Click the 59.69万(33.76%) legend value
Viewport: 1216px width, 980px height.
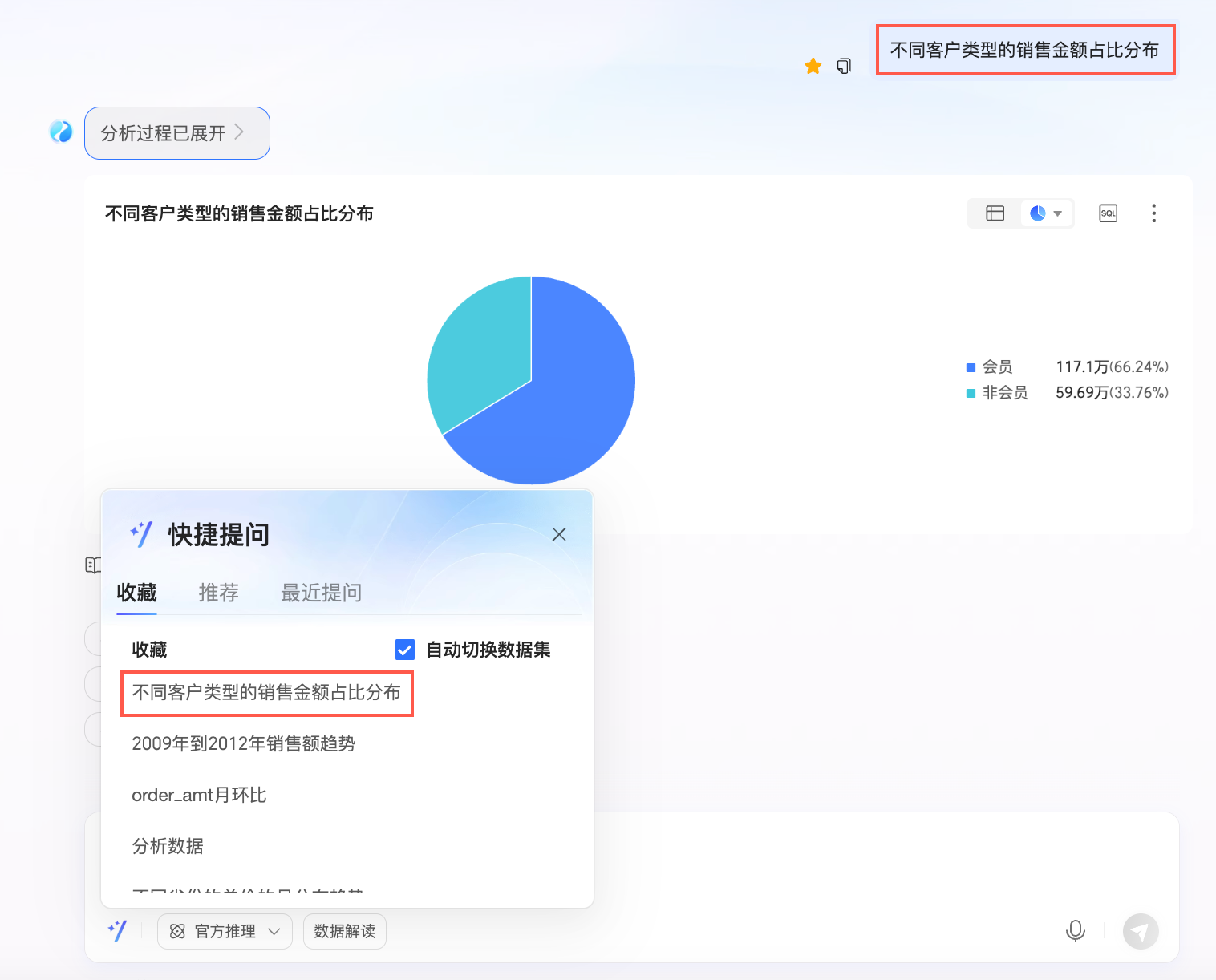(1112, 393)
